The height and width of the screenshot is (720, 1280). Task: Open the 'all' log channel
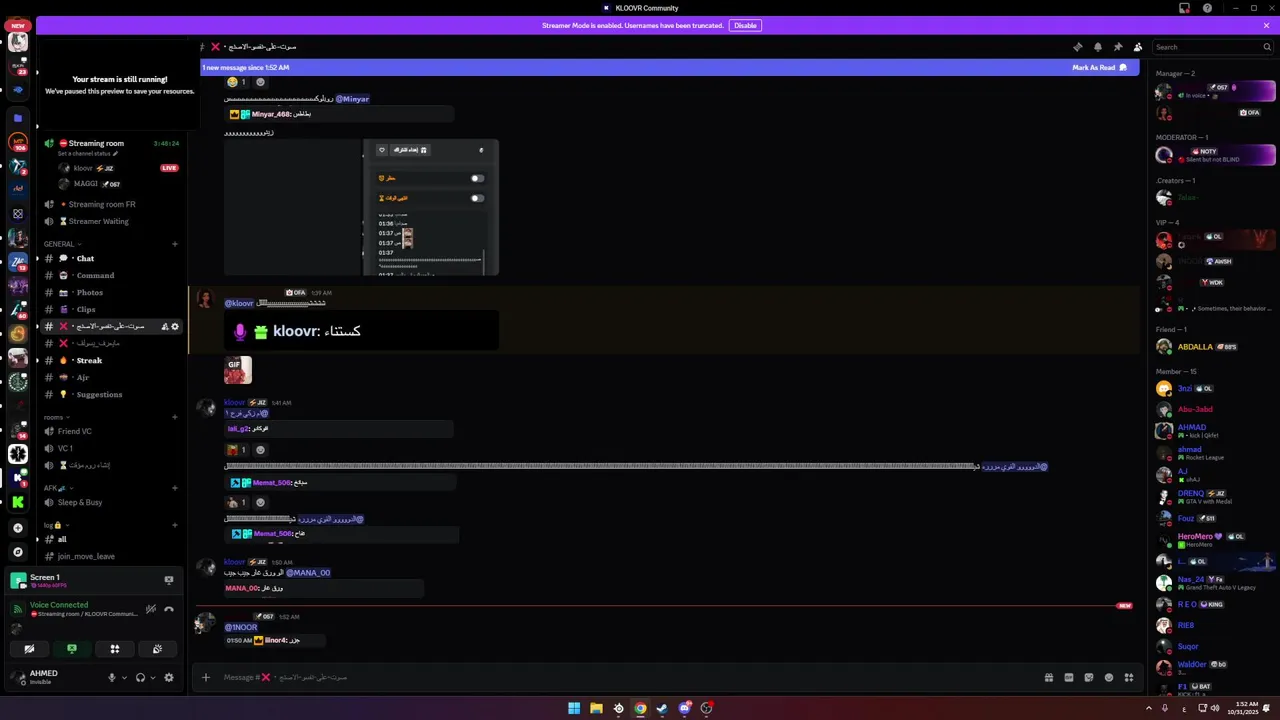(x=111, y=539)
